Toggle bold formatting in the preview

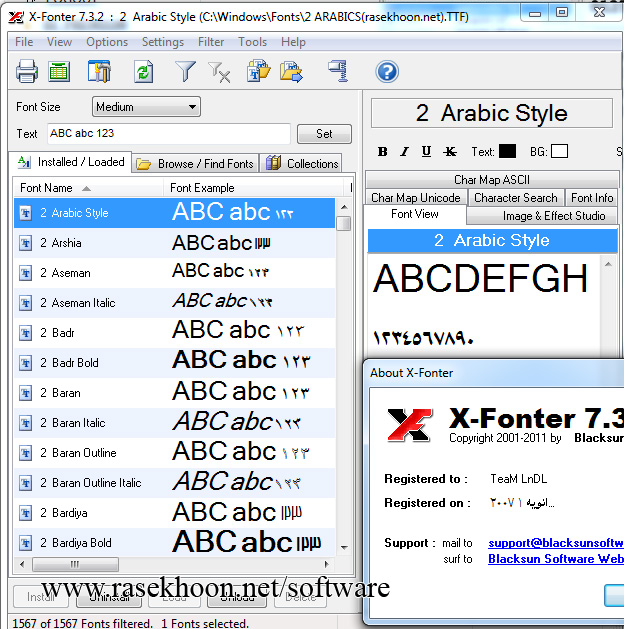pyautogui.click(x=383, y=152)
